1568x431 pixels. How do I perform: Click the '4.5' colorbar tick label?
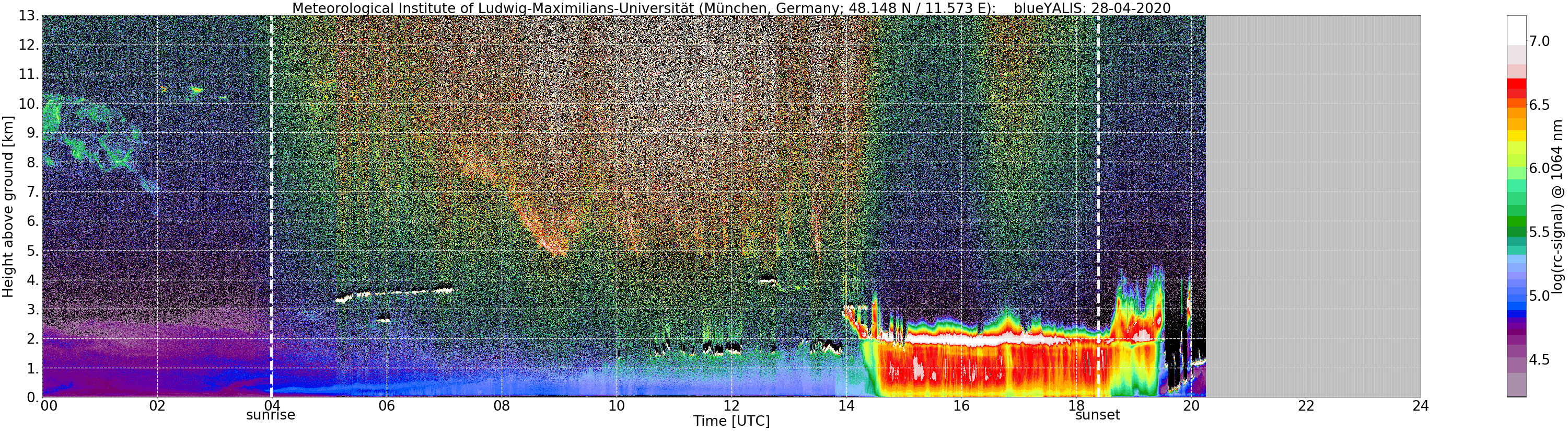1539,360
